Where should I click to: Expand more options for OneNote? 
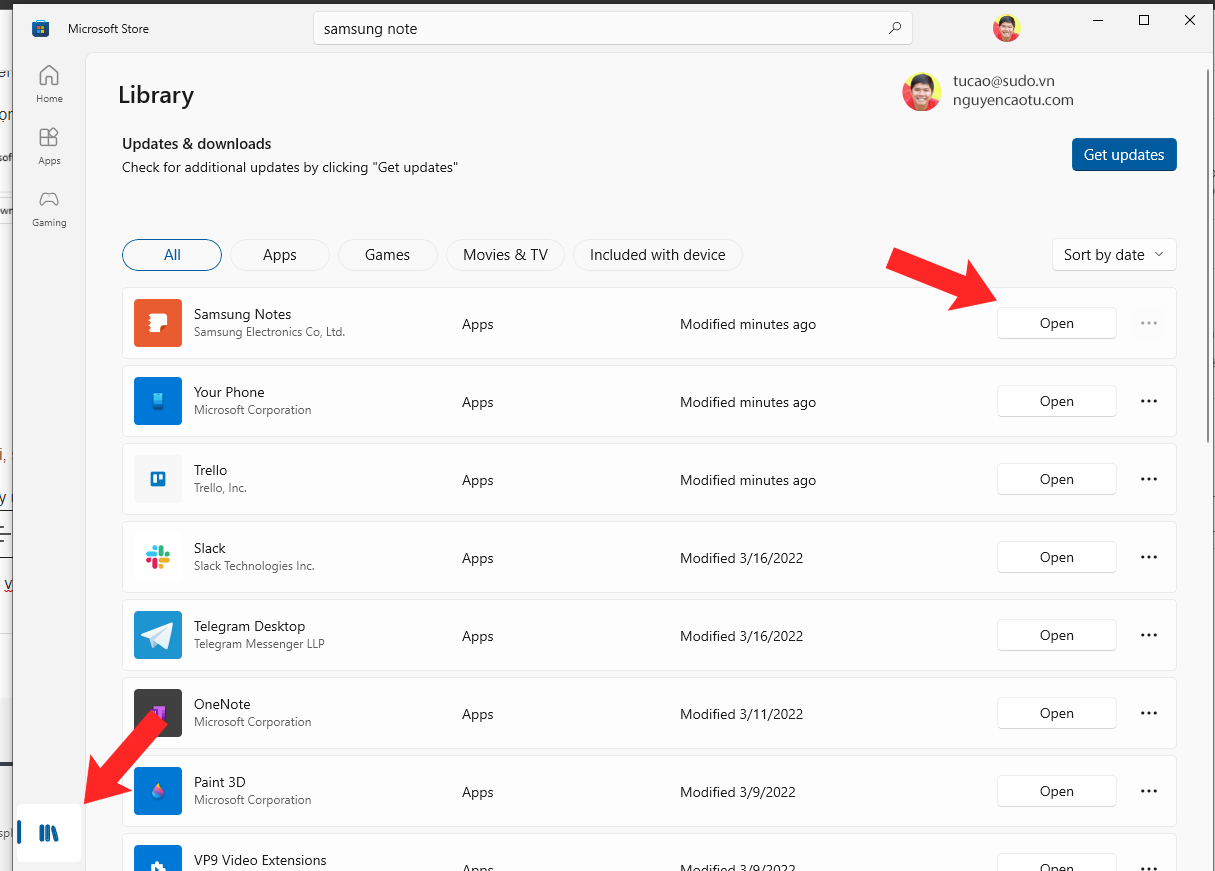click(1149, 713)
